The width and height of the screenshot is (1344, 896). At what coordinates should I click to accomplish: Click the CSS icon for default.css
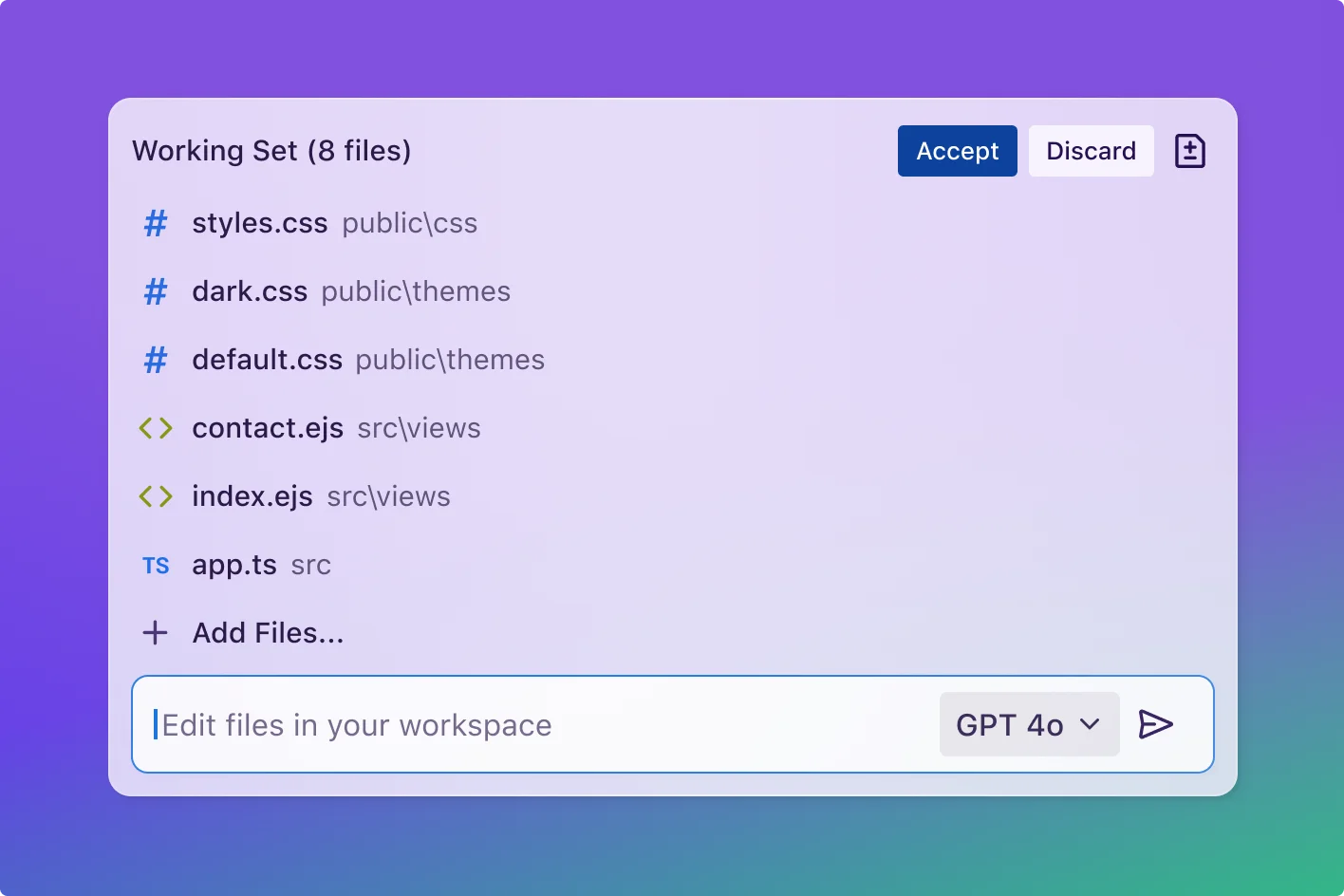tap(155, 360)
